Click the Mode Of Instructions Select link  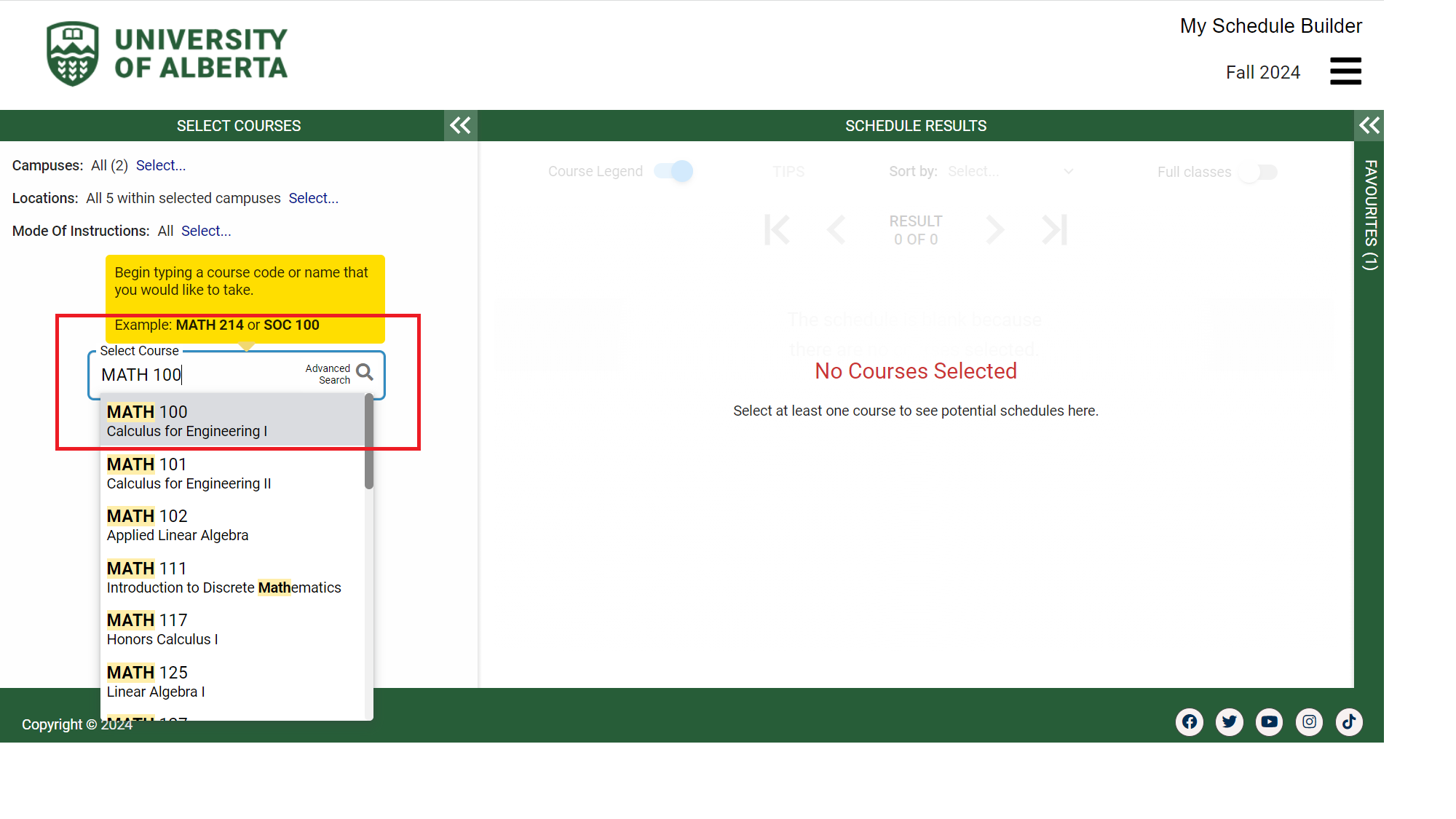coord(206,231)
